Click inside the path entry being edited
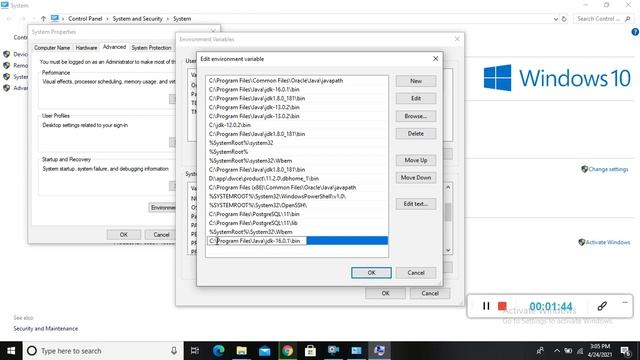 257,241
